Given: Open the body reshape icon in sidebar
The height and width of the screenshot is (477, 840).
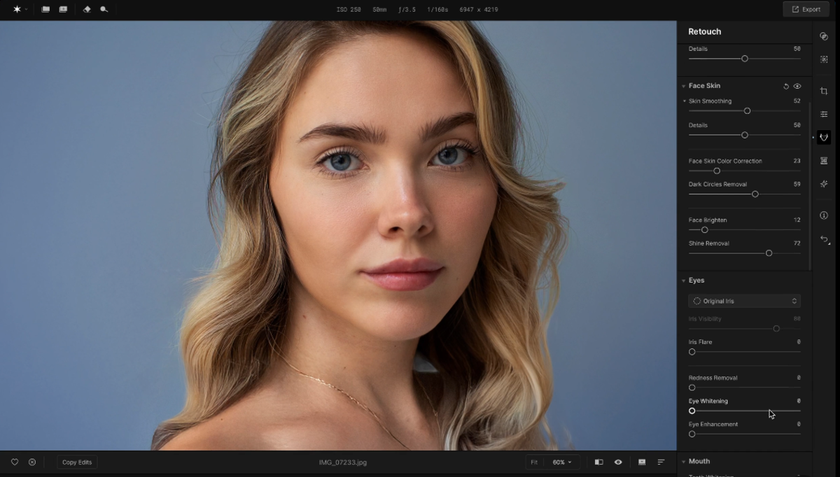Looking at the screenshot, I should coord(824,161).
